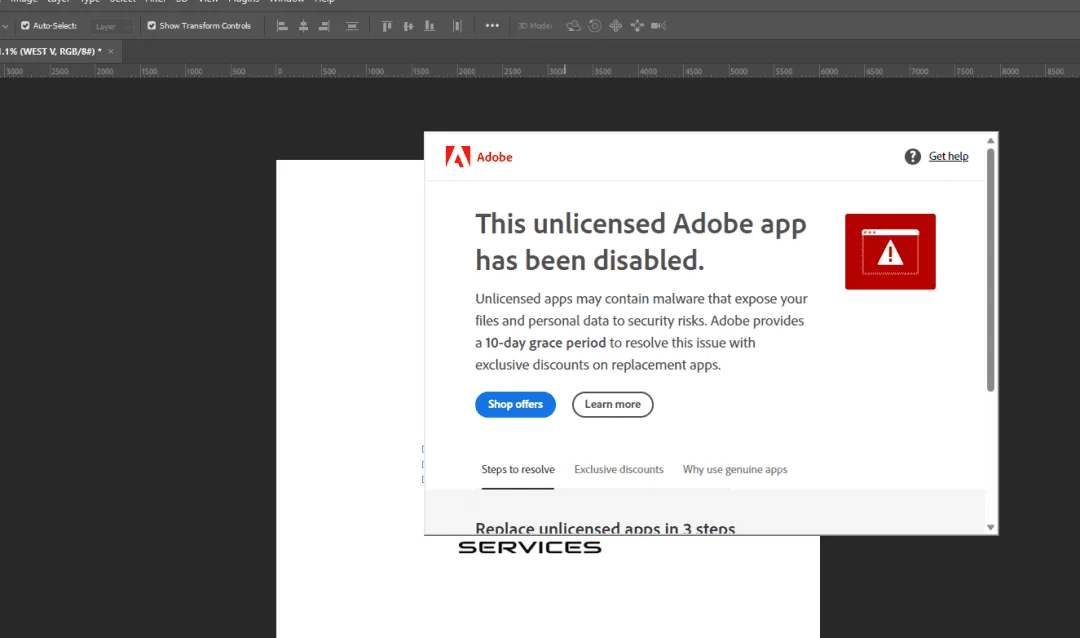The height and width of the screenshot is (638, 1080).
Task: Click the align right edges icon
Action: [324, 26]
